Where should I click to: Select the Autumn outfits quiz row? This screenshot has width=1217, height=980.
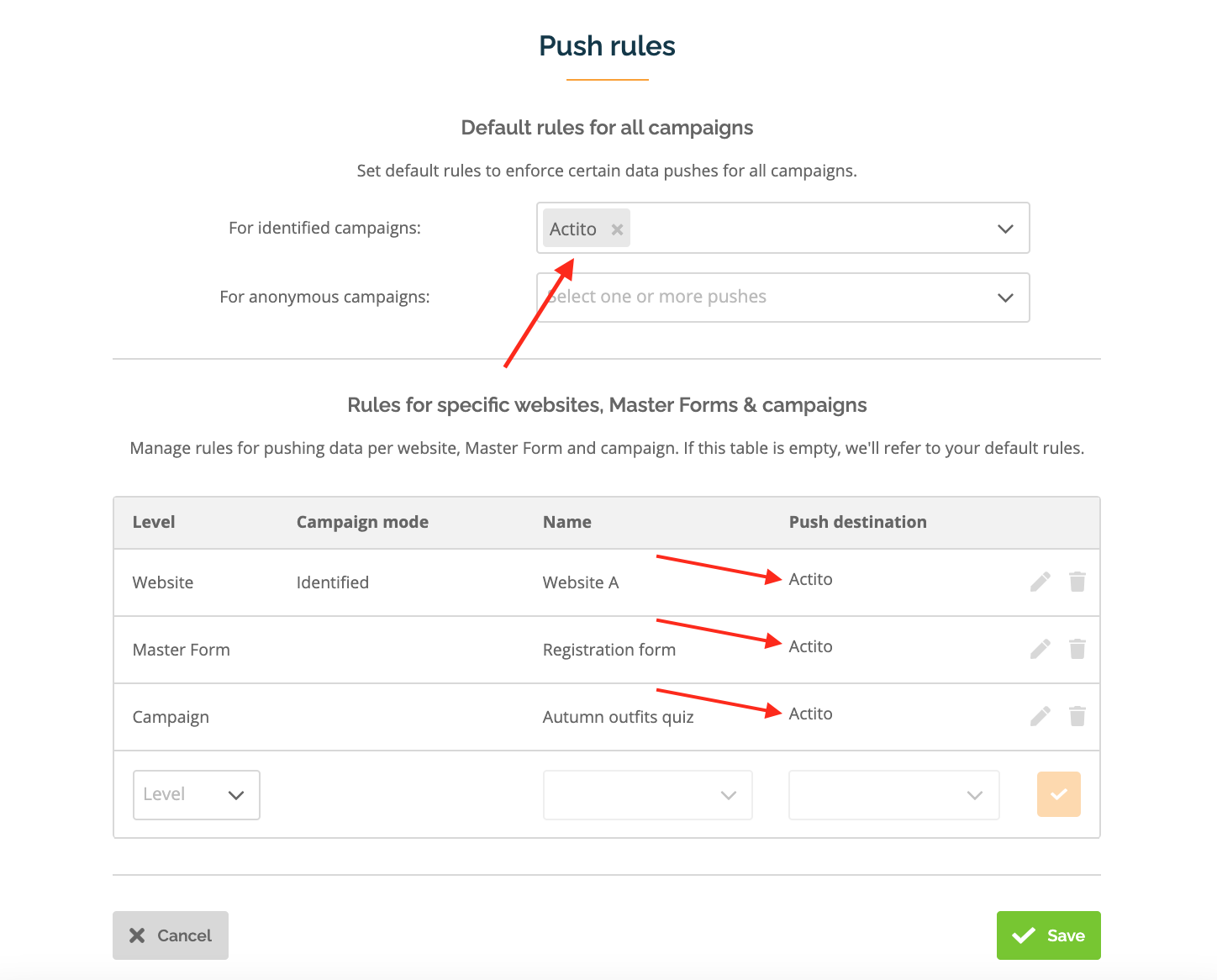pyautogui.click(x=607, y=717)
